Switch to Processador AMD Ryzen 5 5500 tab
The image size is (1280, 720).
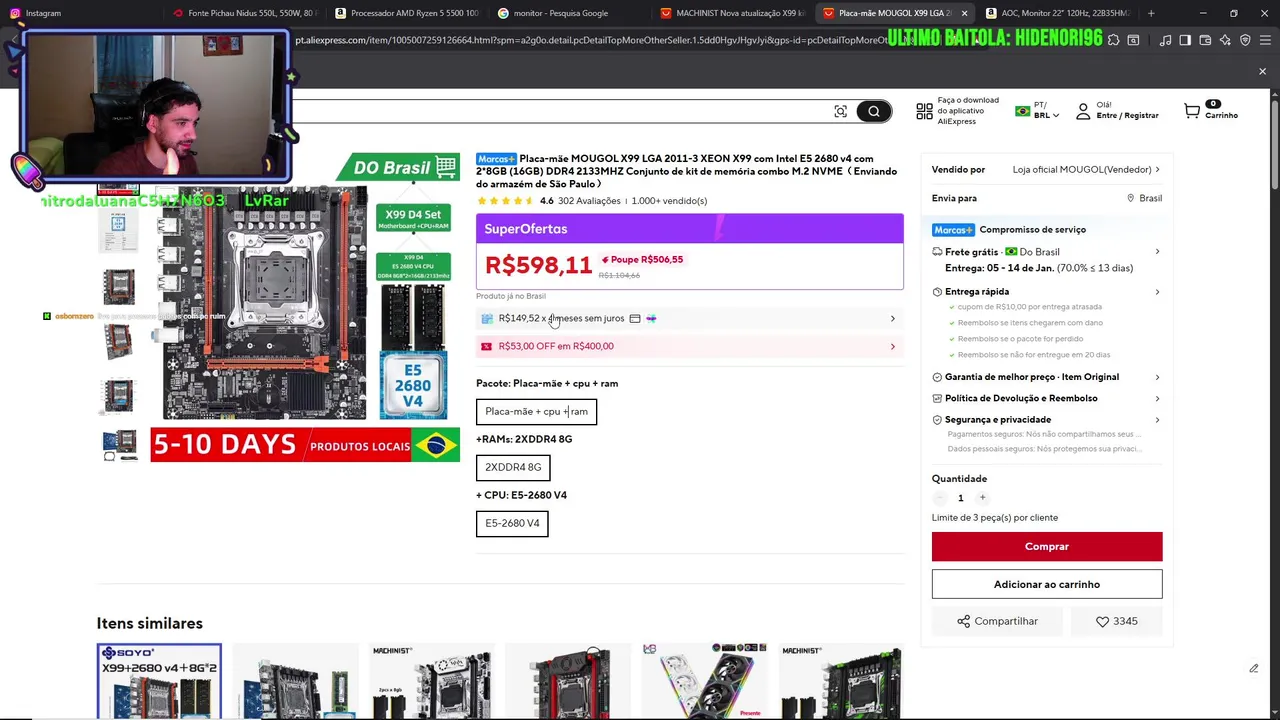(406, 13)
